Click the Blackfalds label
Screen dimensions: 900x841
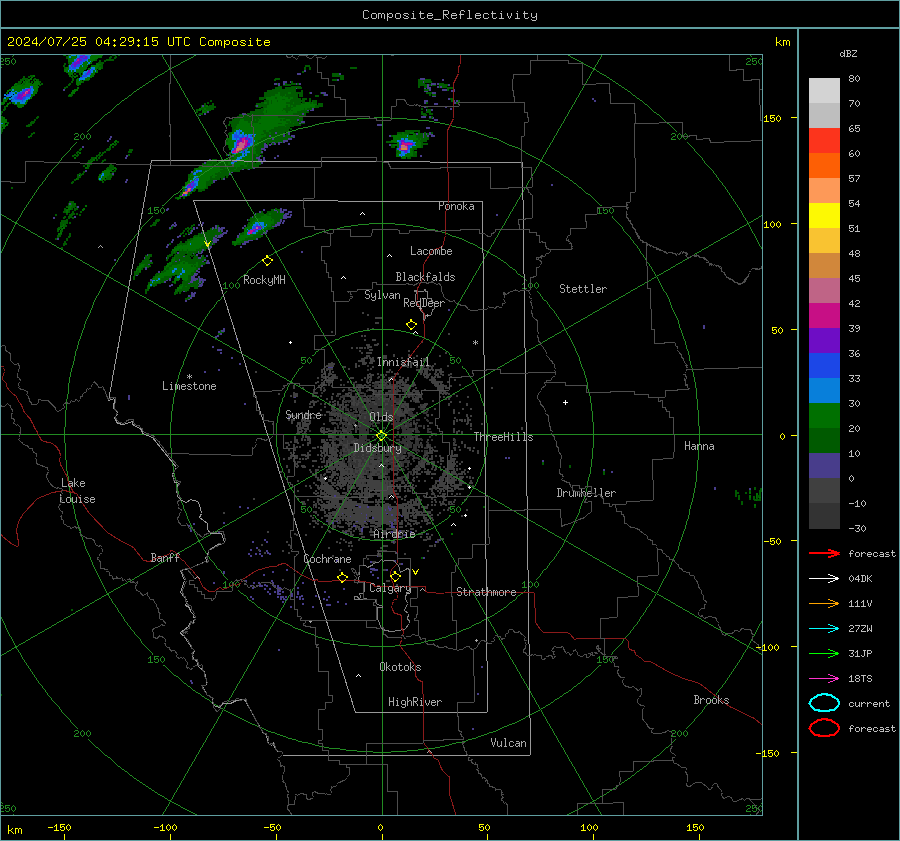point(425,277)
